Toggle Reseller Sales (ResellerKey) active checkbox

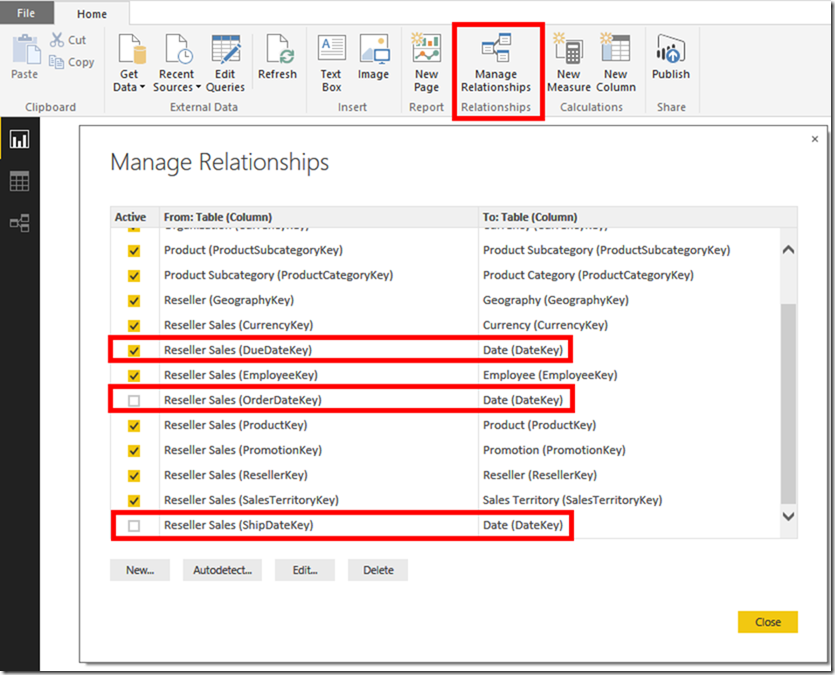[134, 476]
